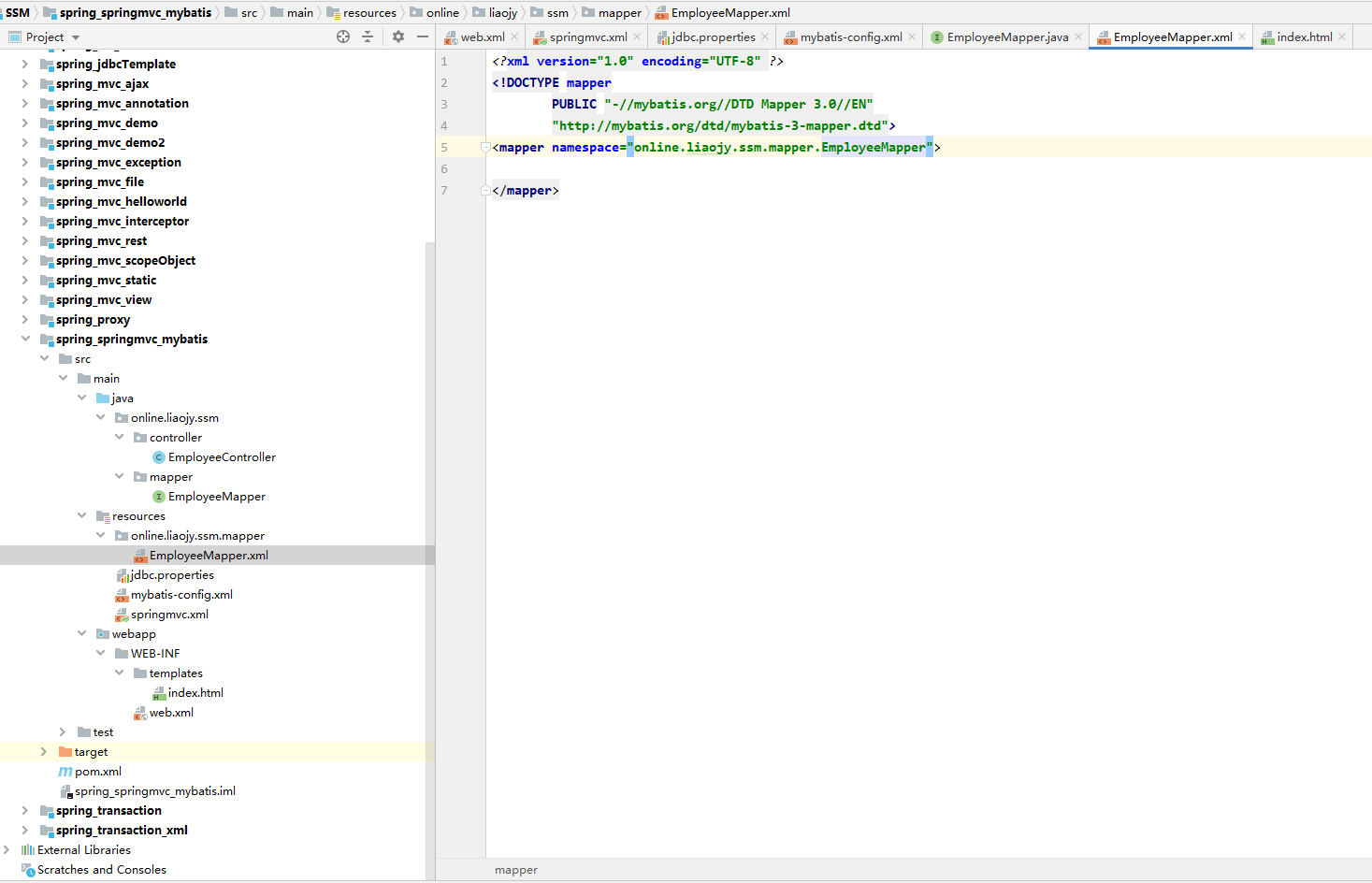Switch to the EmployeeMapper.java tab

pyautogui.click(x=1007, y=37)
